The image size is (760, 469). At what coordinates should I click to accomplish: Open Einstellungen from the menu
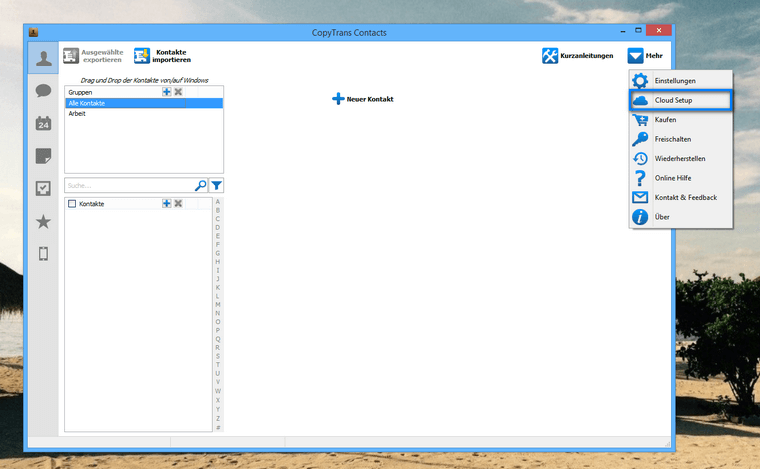coord(681,81)
